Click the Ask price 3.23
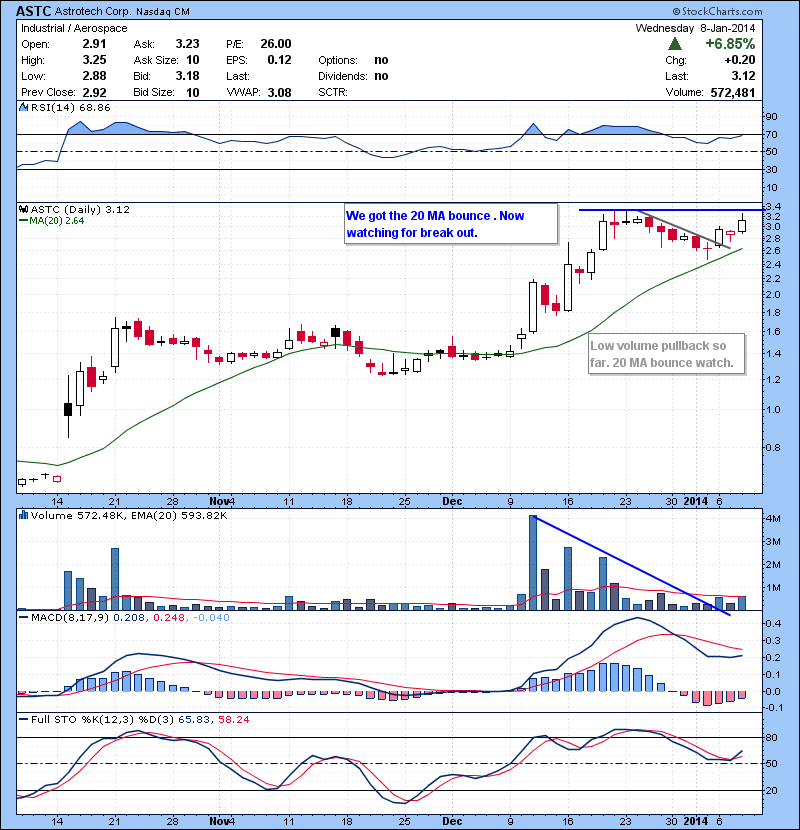Image resolution: width=800 pixels, height=830 pixels. click(187, 44)
